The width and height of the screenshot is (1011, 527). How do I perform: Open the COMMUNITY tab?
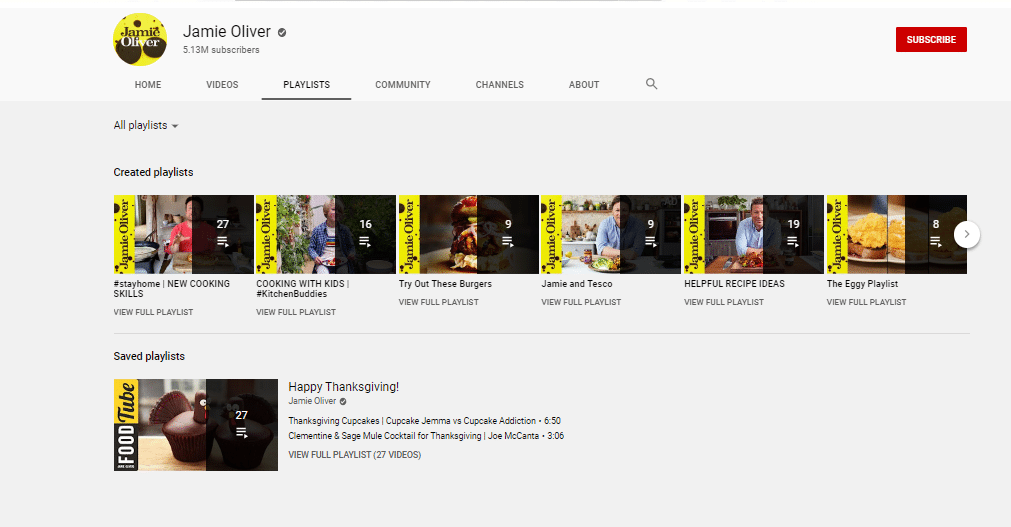point(403,85)
